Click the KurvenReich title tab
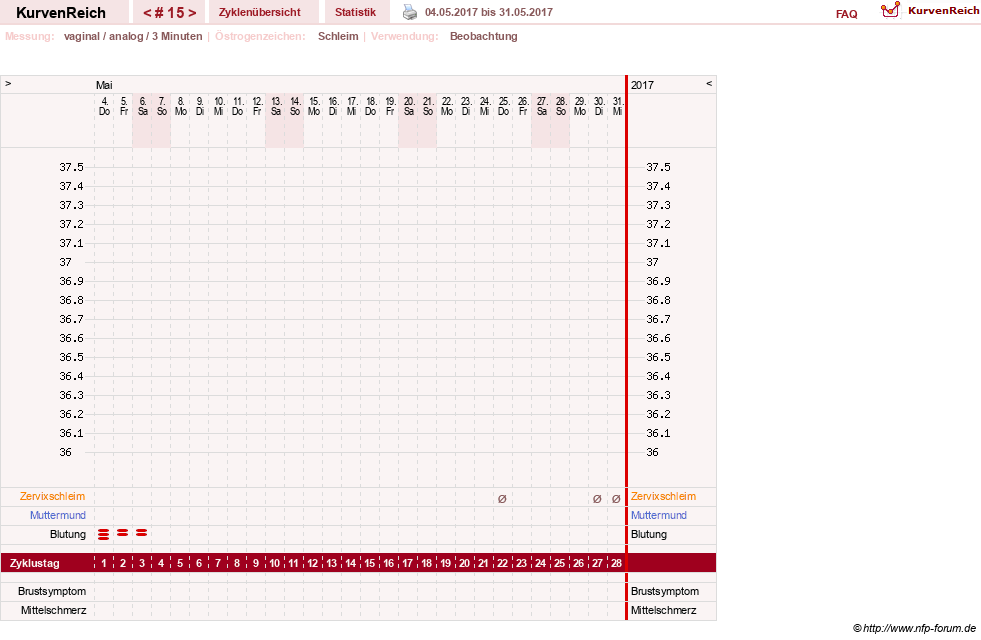Screen dimensions: 981x640 (x=61, y=13)
